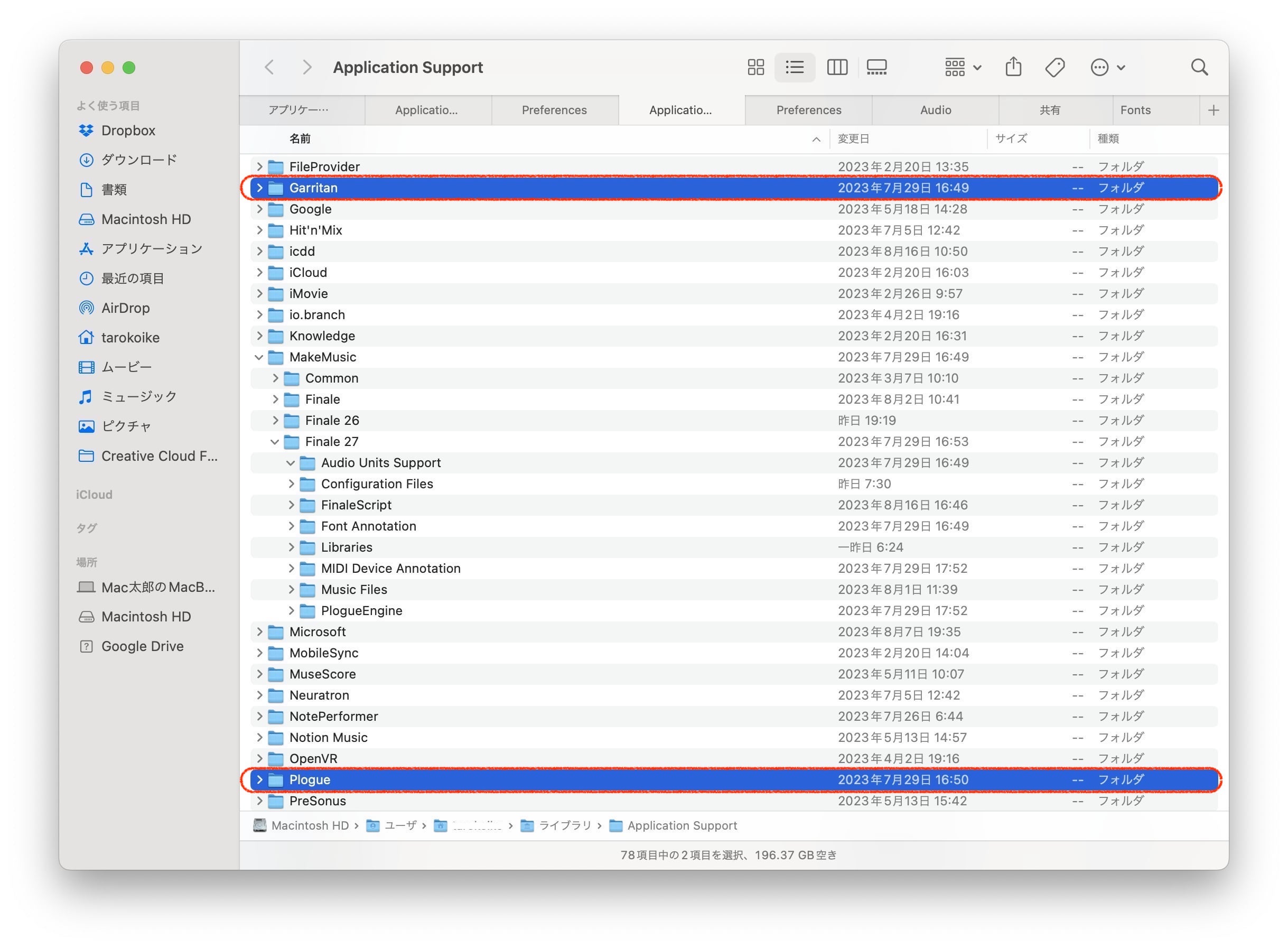Screen dimensions: 1288x948
Task: Sort by 名前 column header
Action: pos(300,139)
